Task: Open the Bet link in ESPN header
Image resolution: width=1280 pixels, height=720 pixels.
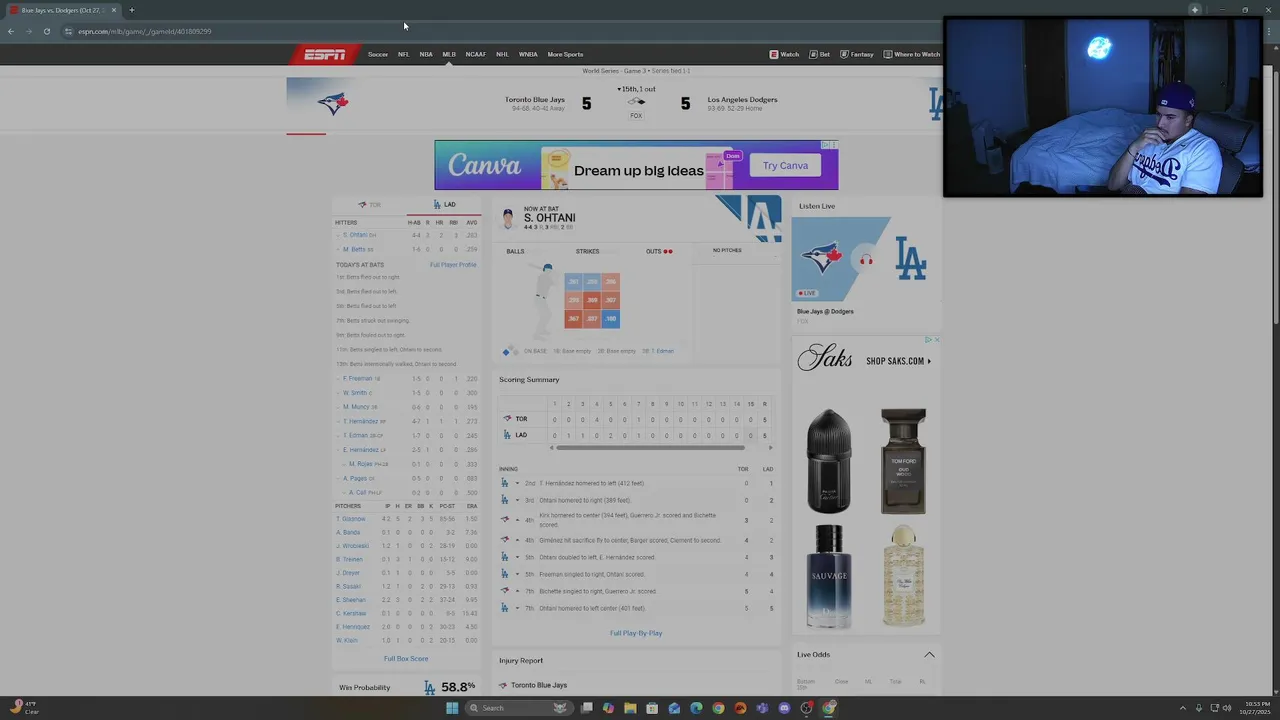Action: 820,54
